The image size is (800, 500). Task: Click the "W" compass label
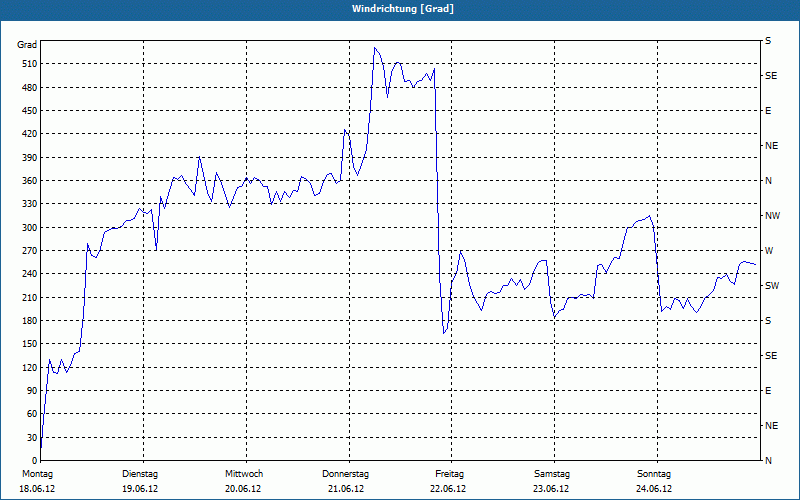(769, 251)
